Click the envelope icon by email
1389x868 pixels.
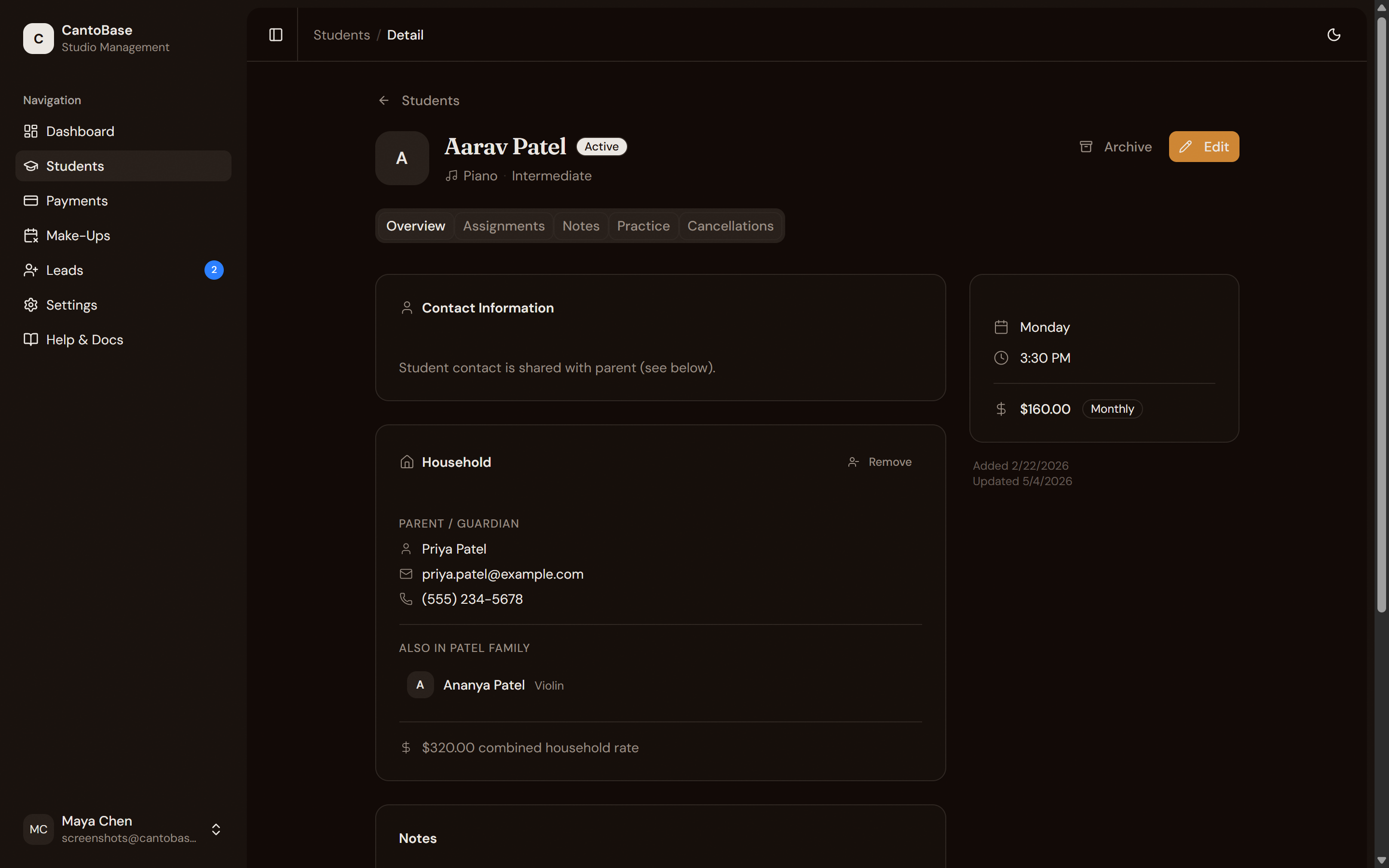point(406,574)
